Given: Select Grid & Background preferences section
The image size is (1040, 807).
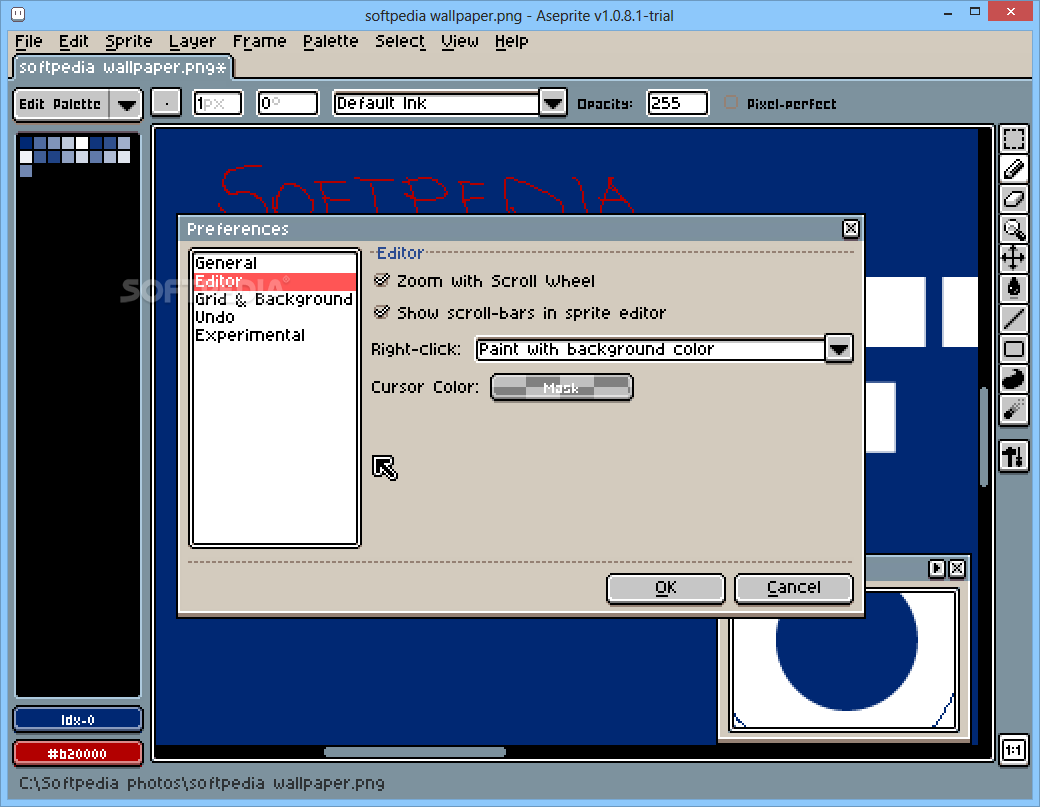Looking at the screenshot, I should coord(275,299).
